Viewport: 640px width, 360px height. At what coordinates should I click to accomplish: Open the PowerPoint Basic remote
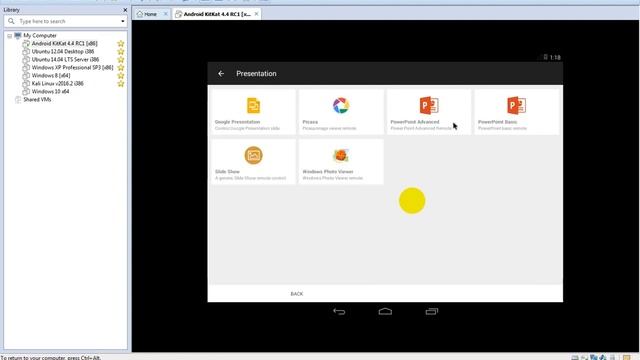tap(516, 112)
